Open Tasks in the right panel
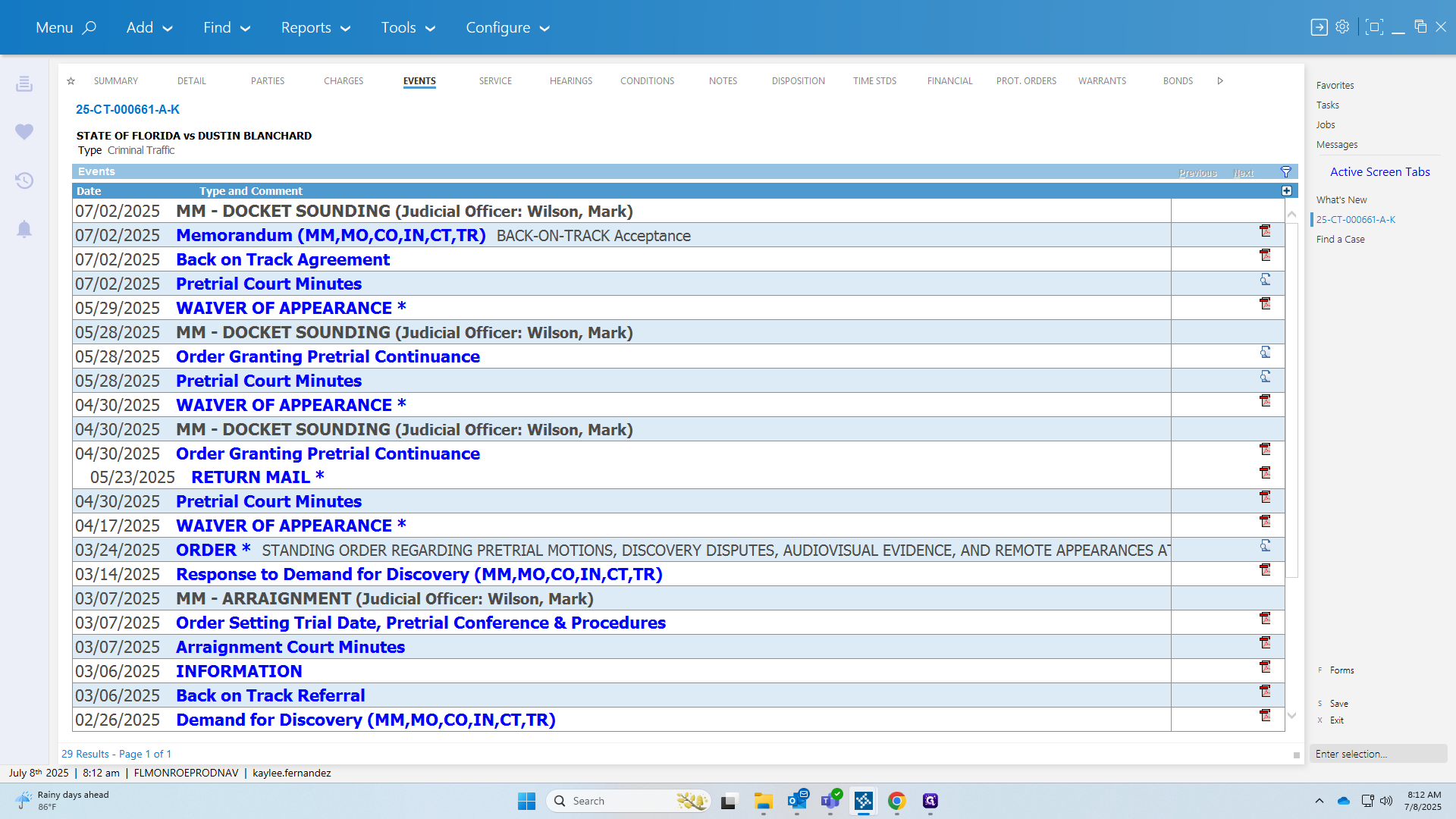The image size is (1456, 819). [1327, 105]
